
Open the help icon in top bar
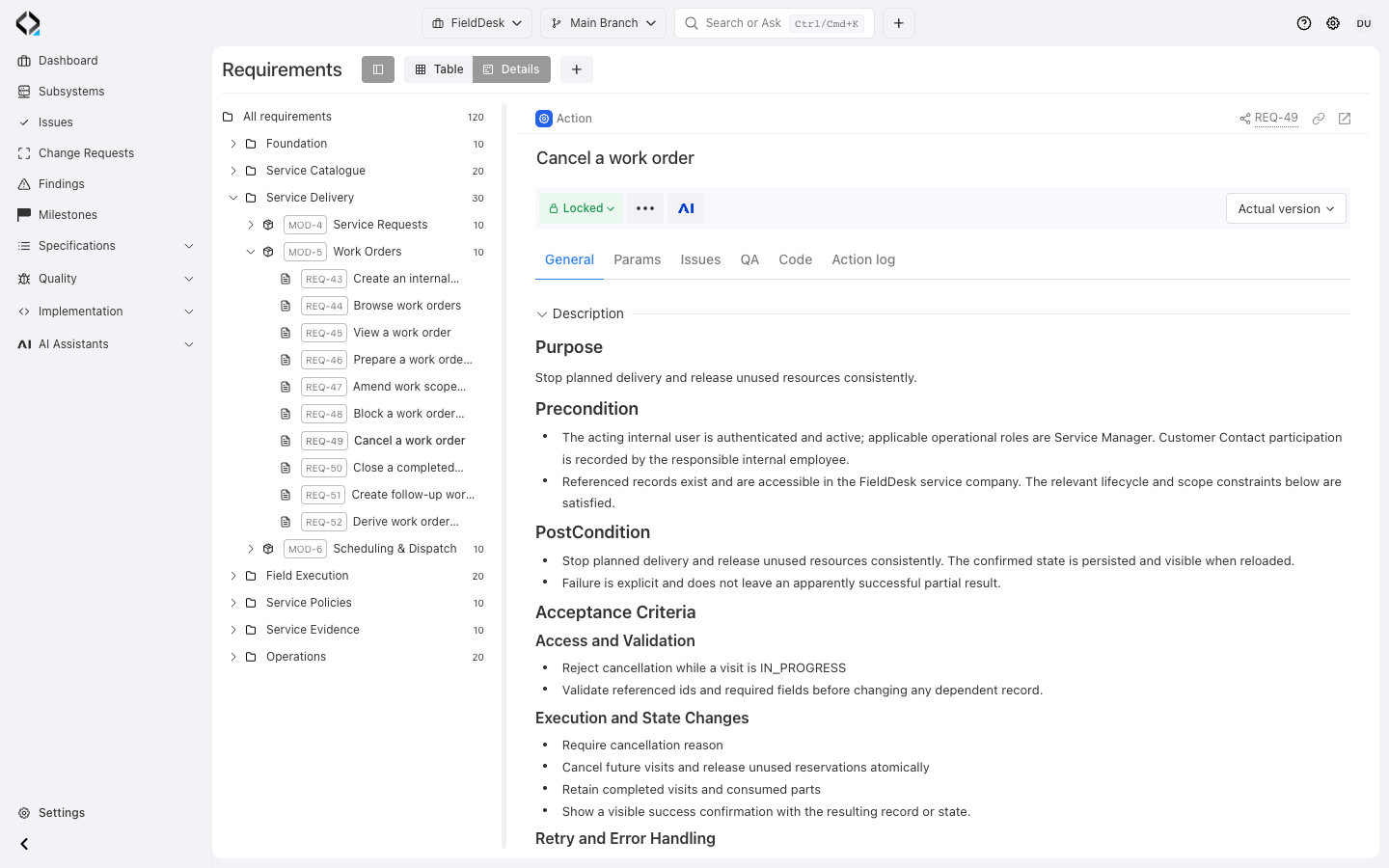[x=1304, y=23]
